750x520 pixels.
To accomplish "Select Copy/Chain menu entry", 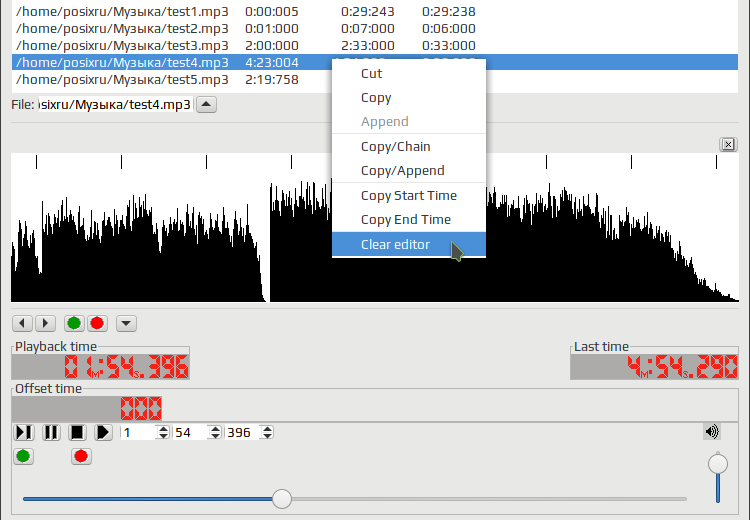I will 408,146.
